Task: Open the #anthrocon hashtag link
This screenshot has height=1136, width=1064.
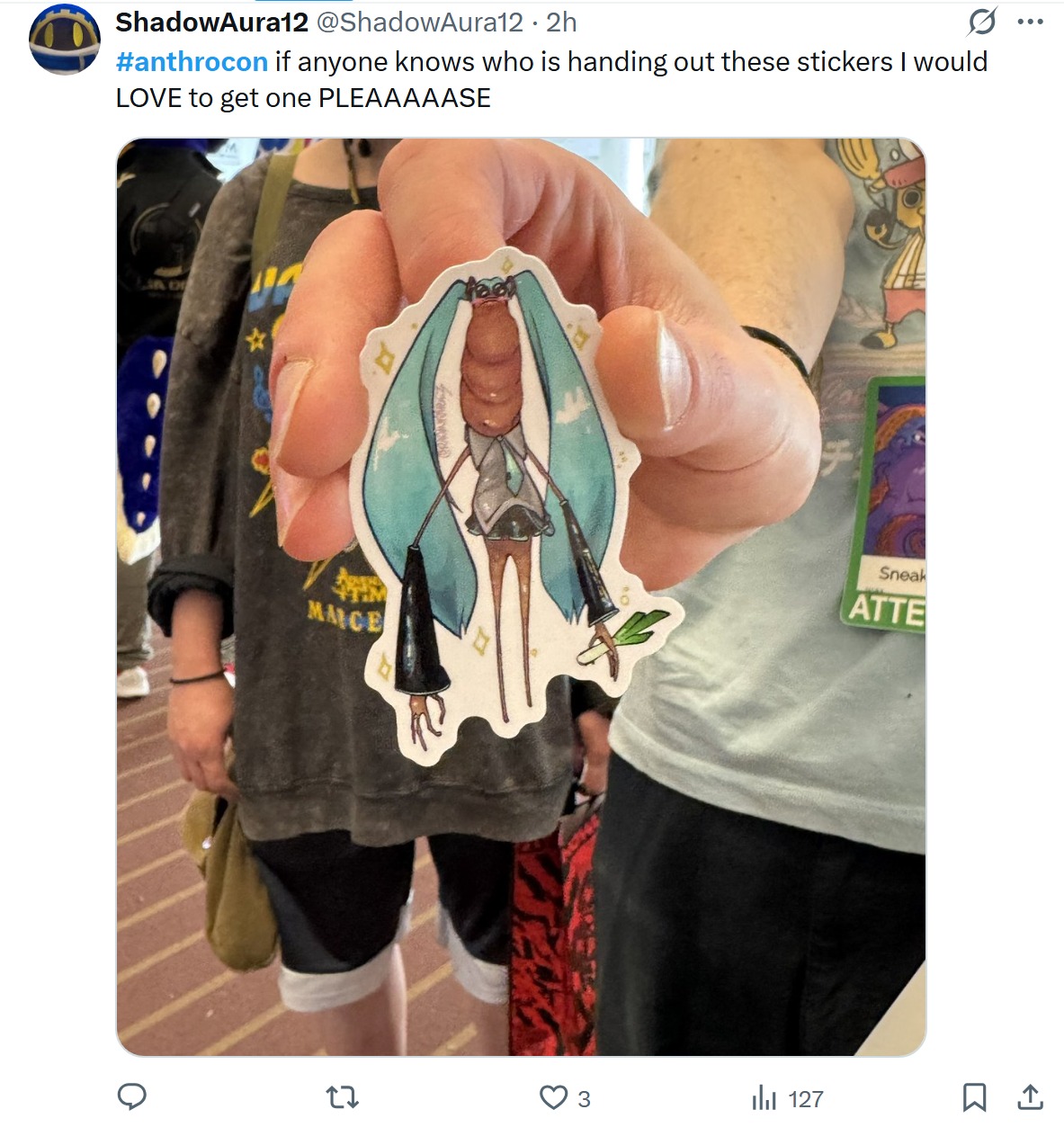Action: click(192, 61)
